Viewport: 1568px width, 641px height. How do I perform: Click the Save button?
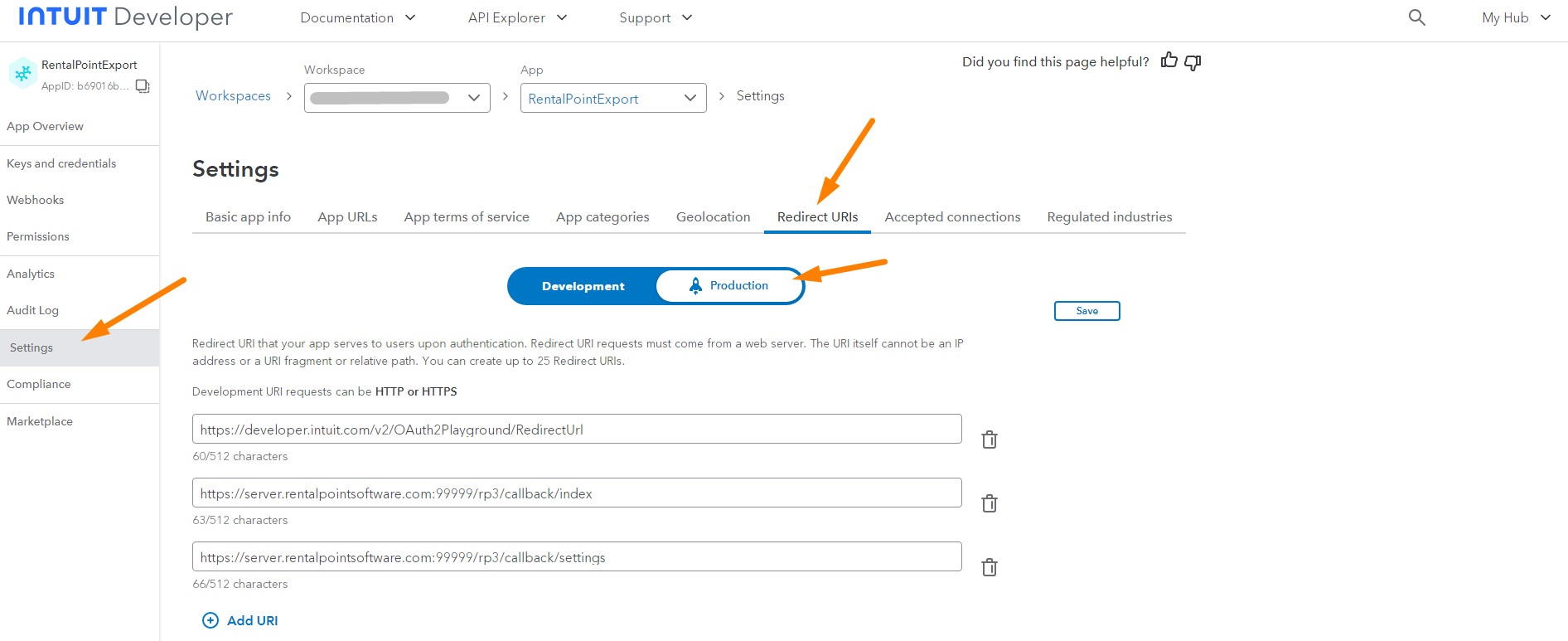pos(1086,311)
